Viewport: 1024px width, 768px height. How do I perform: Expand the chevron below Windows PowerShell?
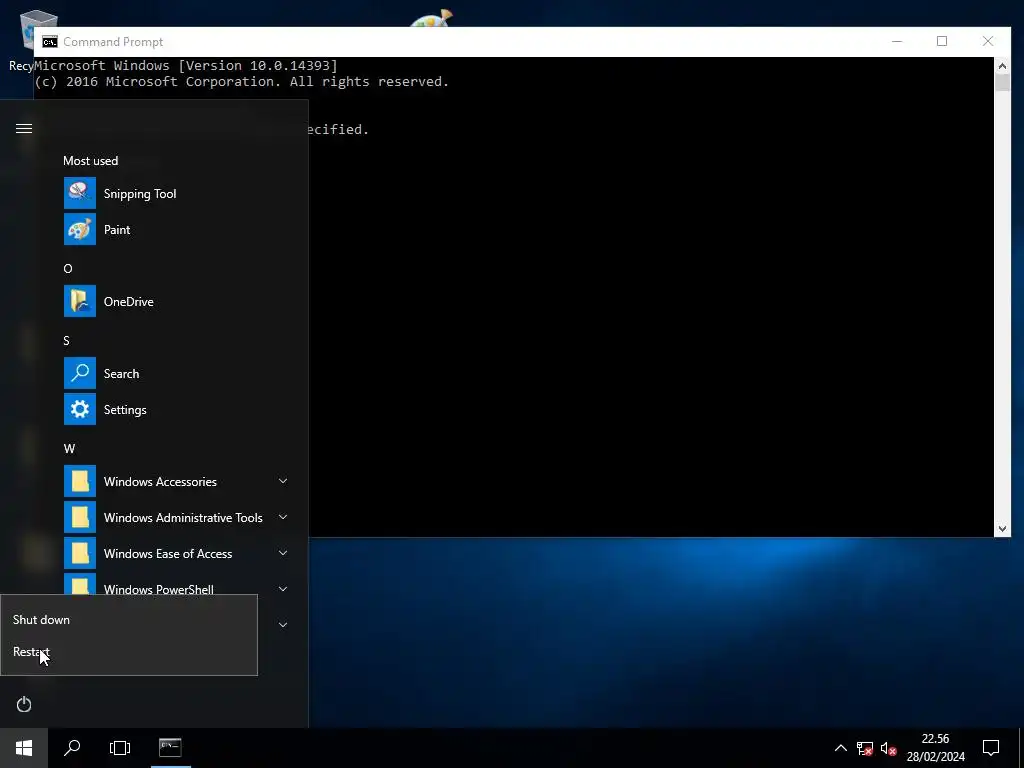[x=283, y=625]
